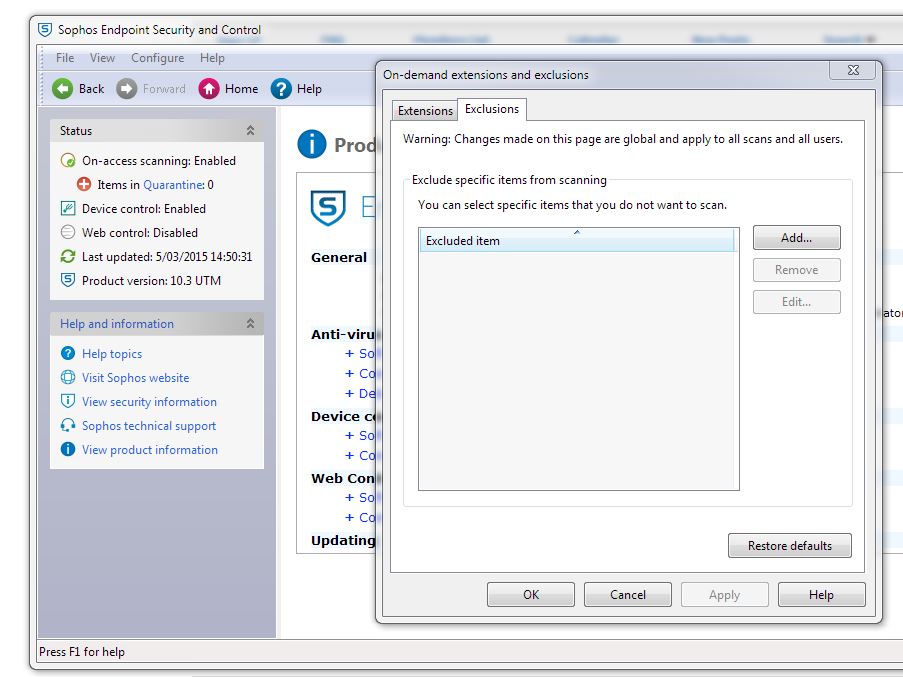This screenshot has height=677, width=903.
Task: Click the Home label in the toolbar
Action: pos(241,89)
